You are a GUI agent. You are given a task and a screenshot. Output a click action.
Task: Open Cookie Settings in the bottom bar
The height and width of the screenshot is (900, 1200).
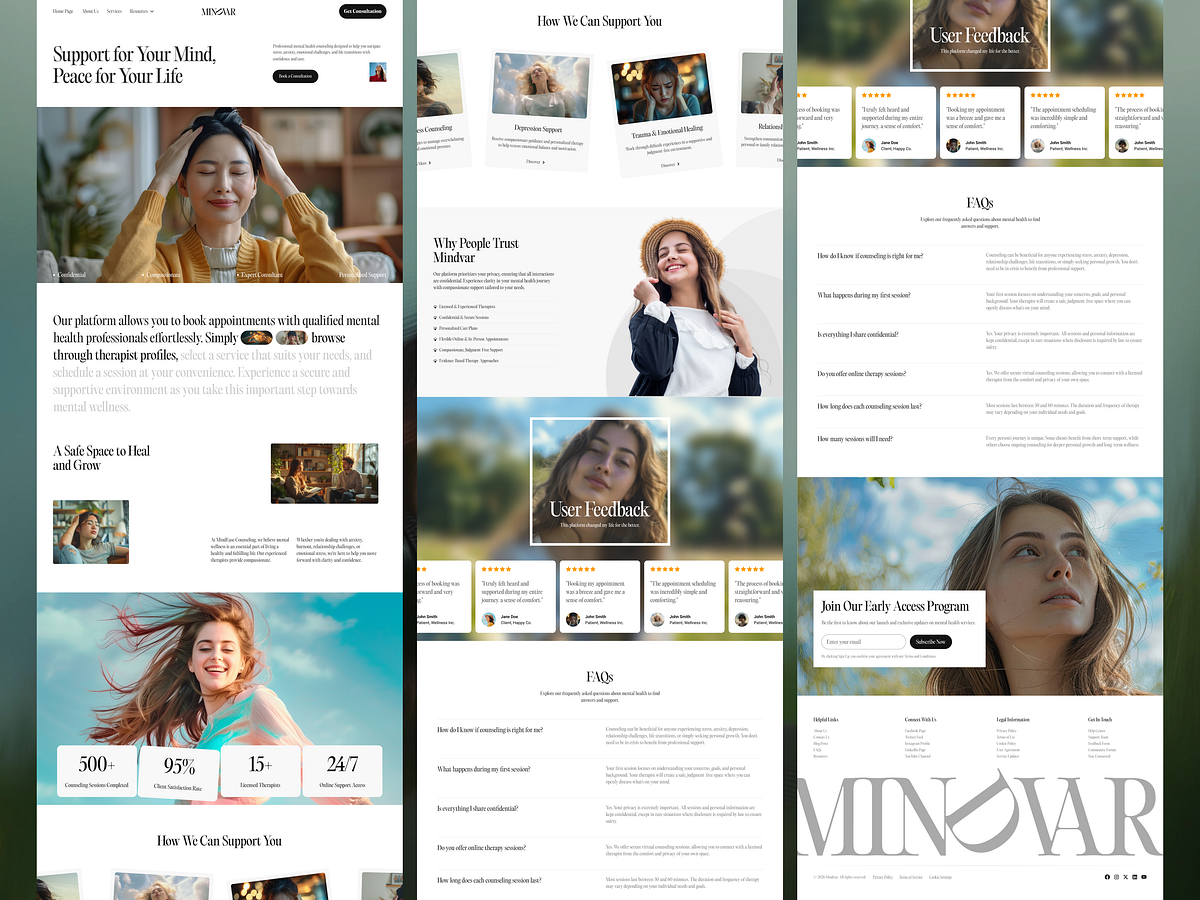click(x=940, y=877)
